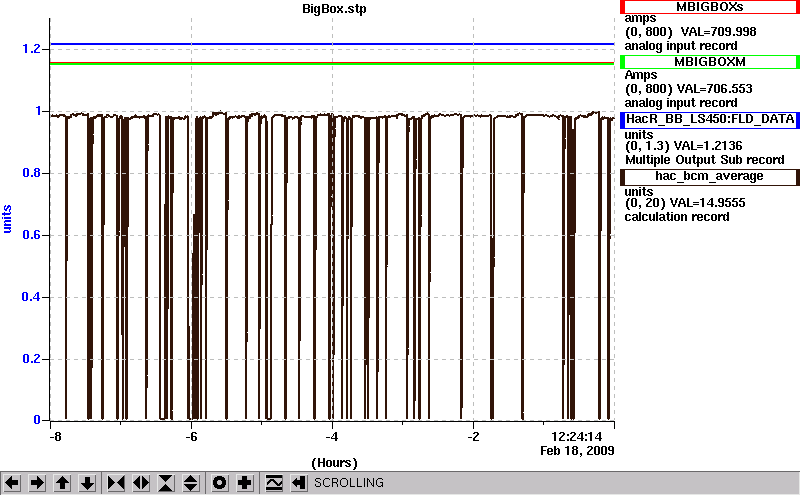The image size is (800, 495).
Task: Click the Feb 18, 2009 date label
Action: tap(577, 451)
